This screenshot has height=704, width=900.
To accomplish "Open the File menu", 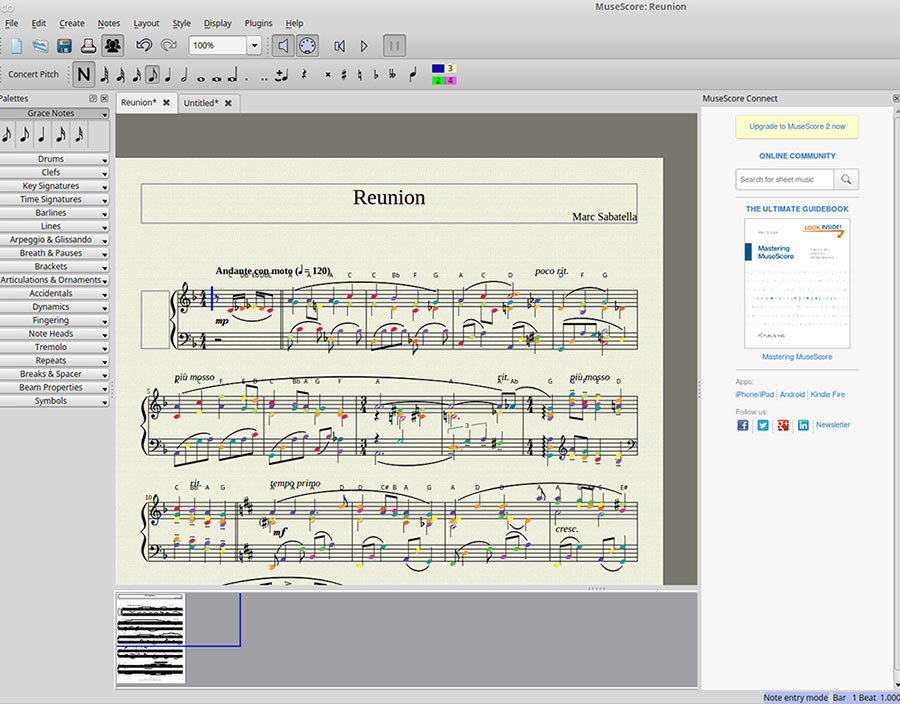I will (x=11, y=24).
